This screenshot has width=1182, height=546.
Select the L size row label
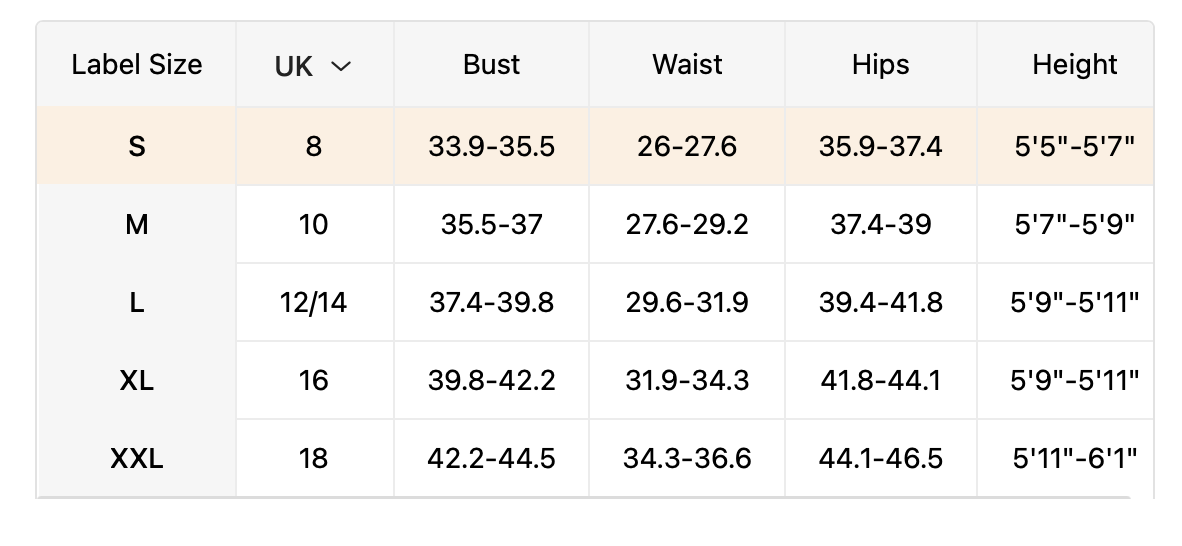click(x=137, y=302)
